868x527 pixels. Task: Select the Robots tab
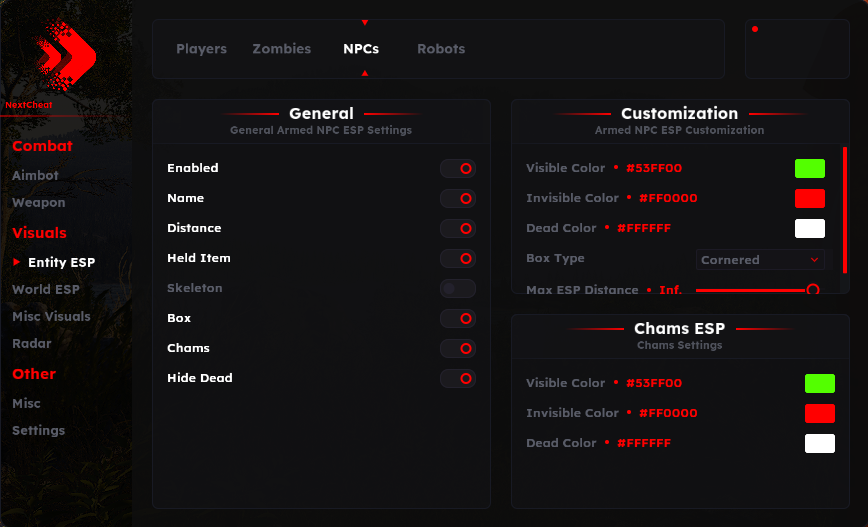tap(441, 49)
